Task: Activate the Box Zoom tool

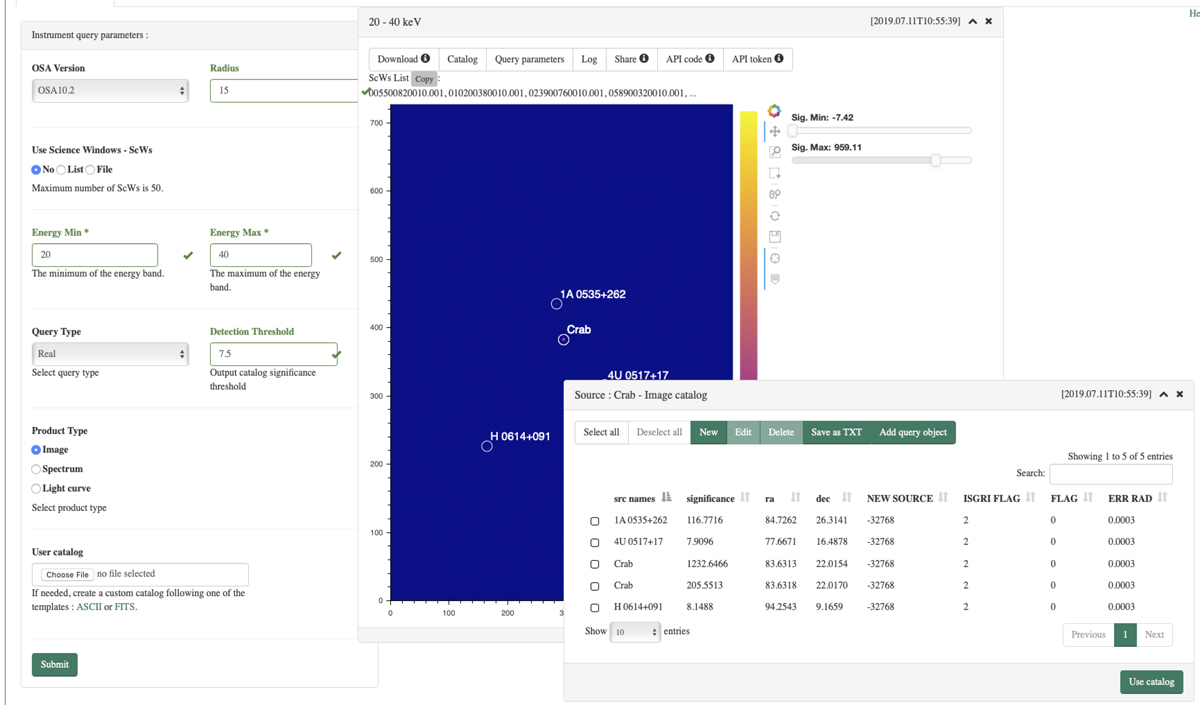Action: (x=775, y=152)
